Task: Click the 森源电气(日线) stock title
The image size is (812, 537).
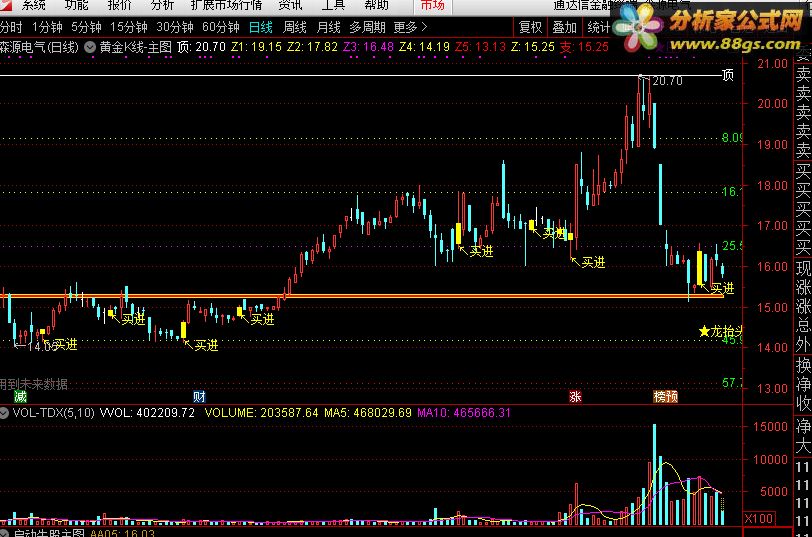Action: (x=39, y=47)
